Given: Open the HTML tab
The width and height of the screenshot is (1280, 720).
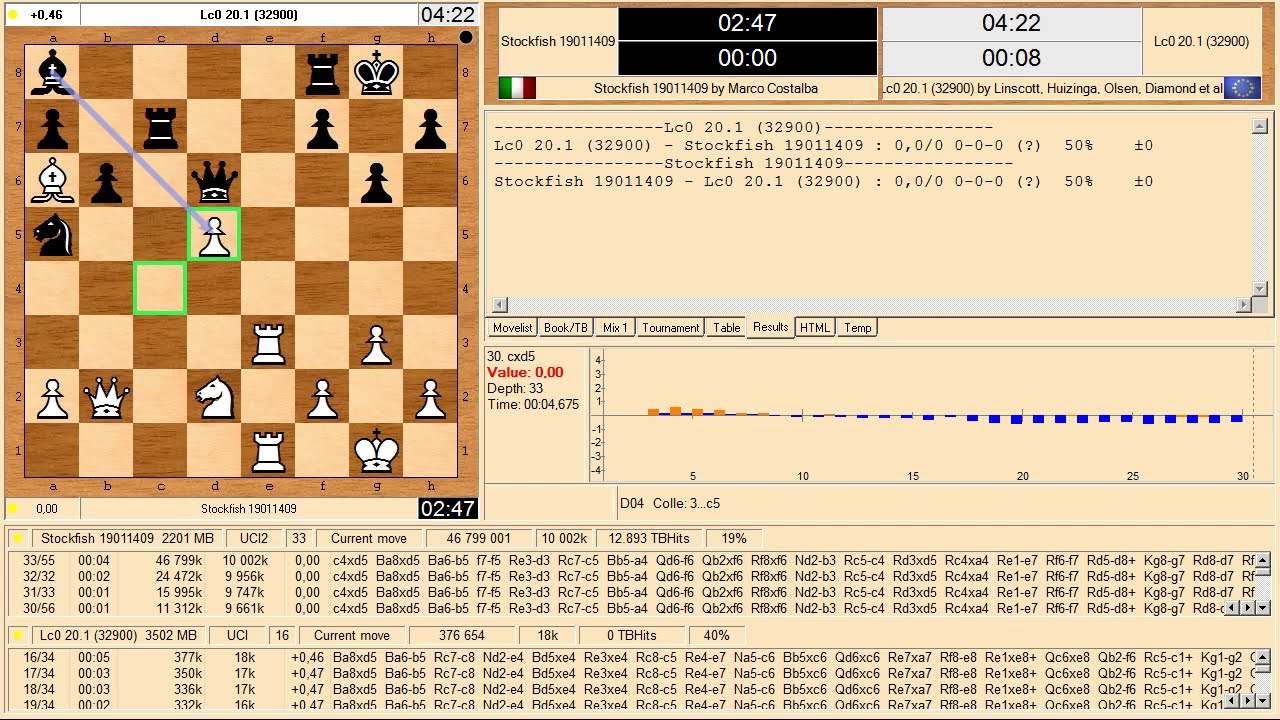Looking at the screenshot, I should click(815, 328).
